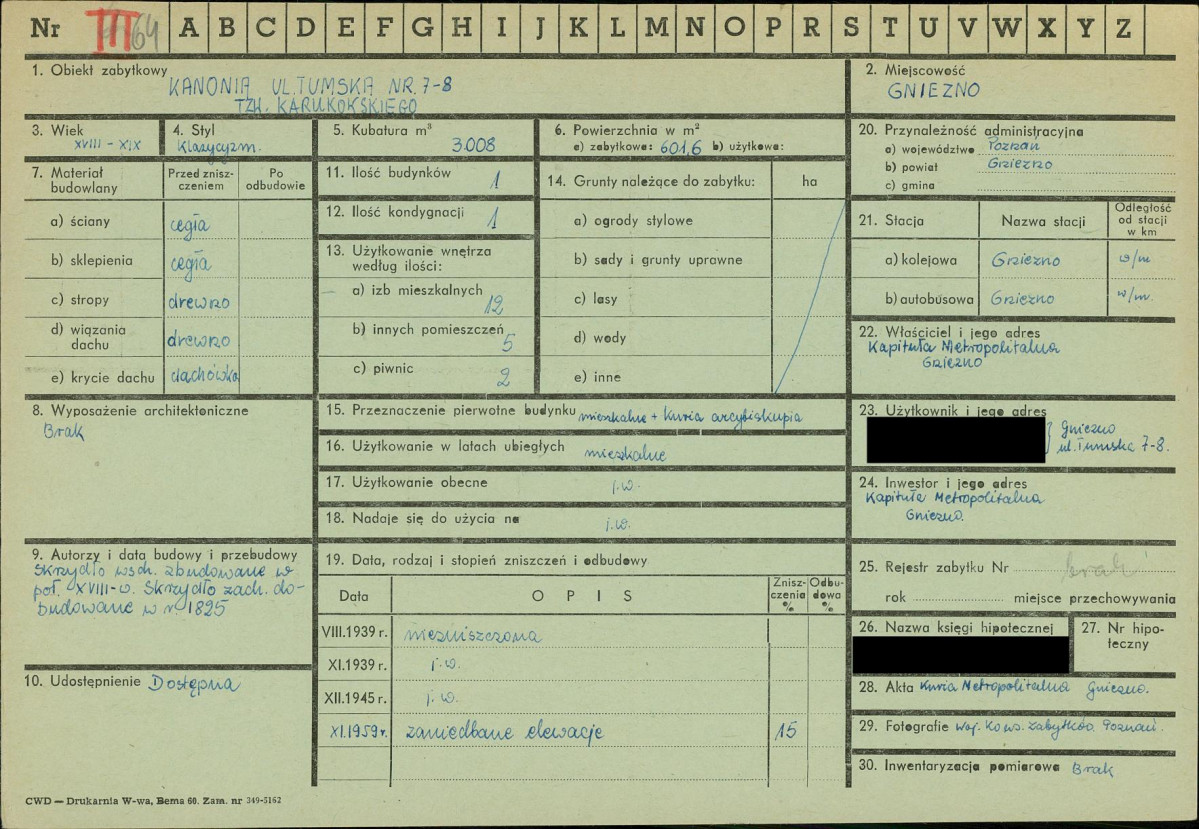Click the Miejscowość field showing GNIEZNO
1199x829 pixels.
(934, 91)
